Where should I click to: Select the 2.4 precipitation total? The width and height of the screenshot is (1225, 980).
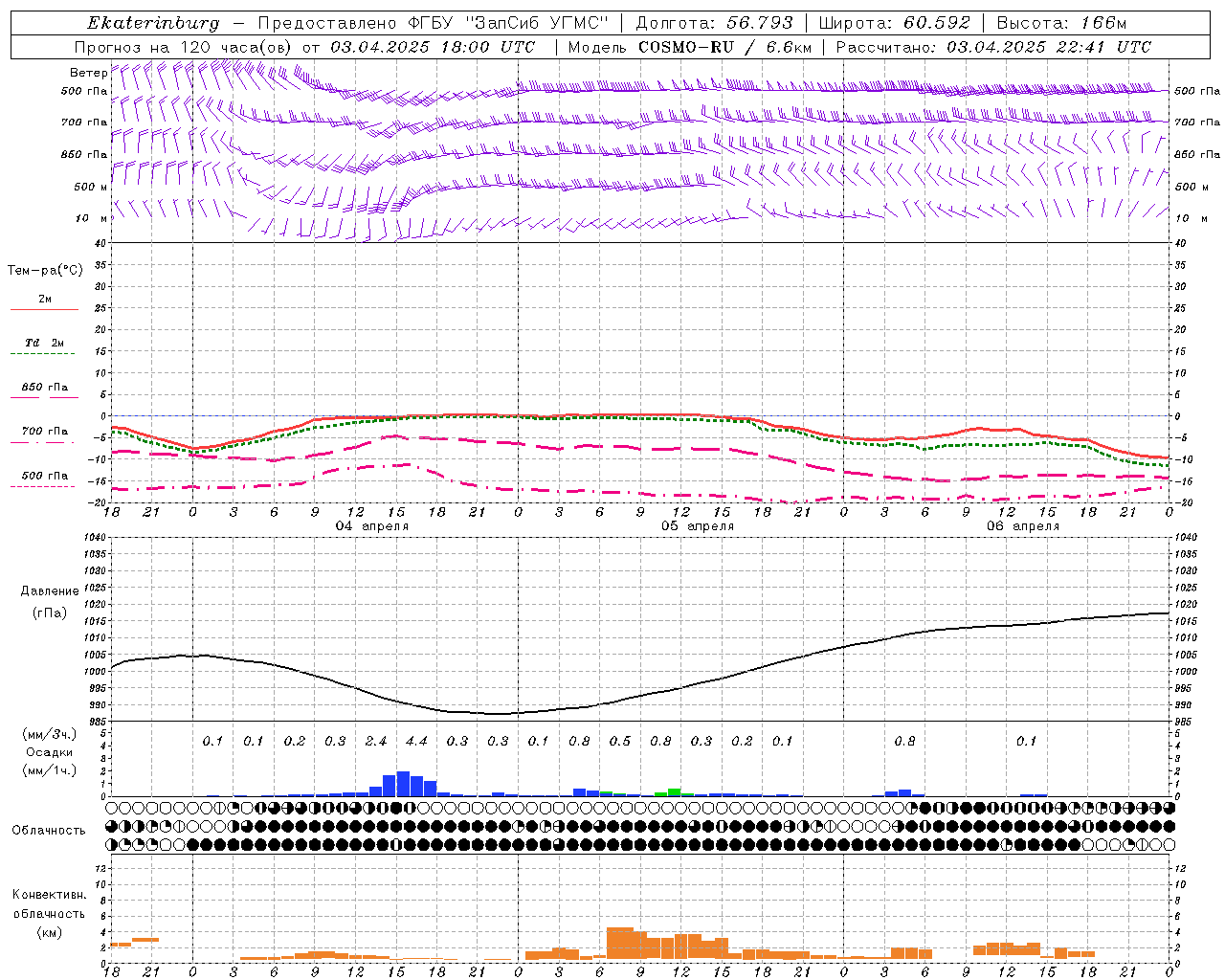pos(376,742)
